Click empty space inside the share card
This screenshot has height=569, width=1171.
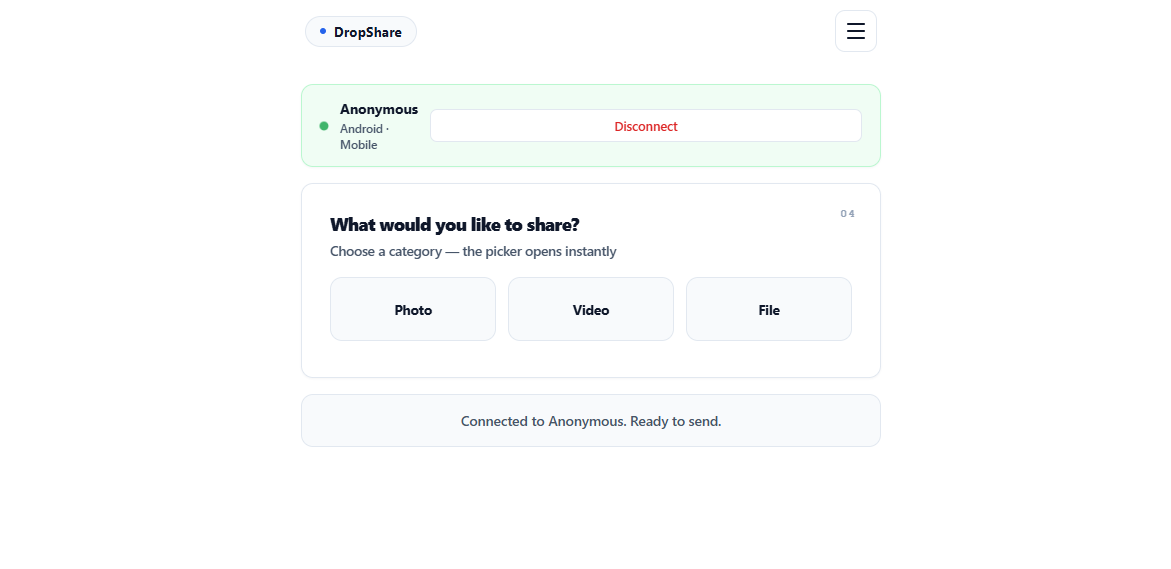pyautogui.click(x=591, y=360)
